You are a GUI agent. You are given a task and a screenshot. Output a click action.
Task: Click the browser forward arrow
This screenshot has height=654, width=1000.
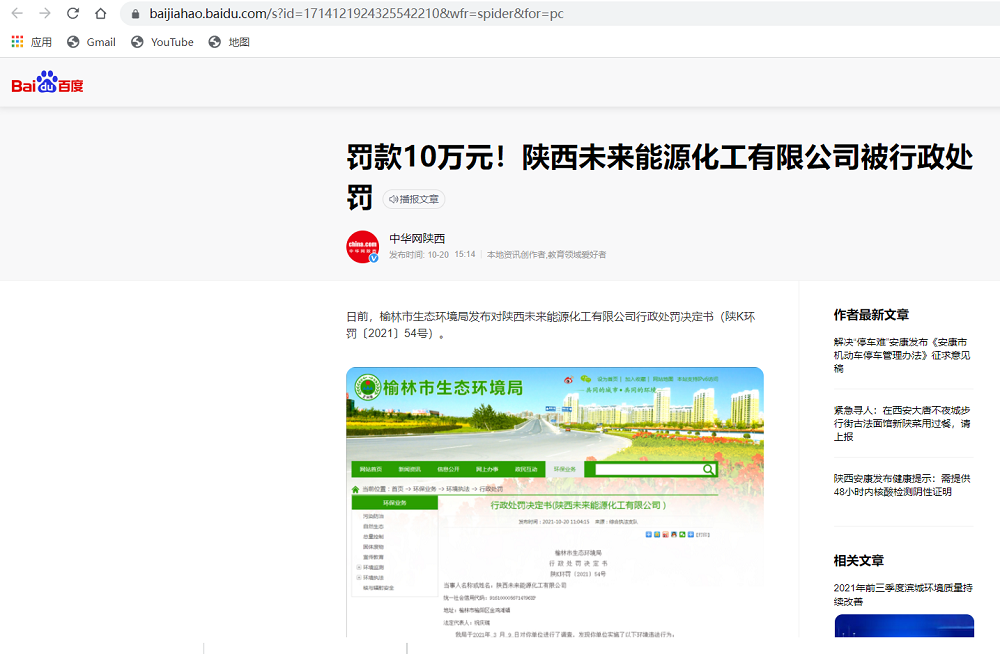coord(45,13)
